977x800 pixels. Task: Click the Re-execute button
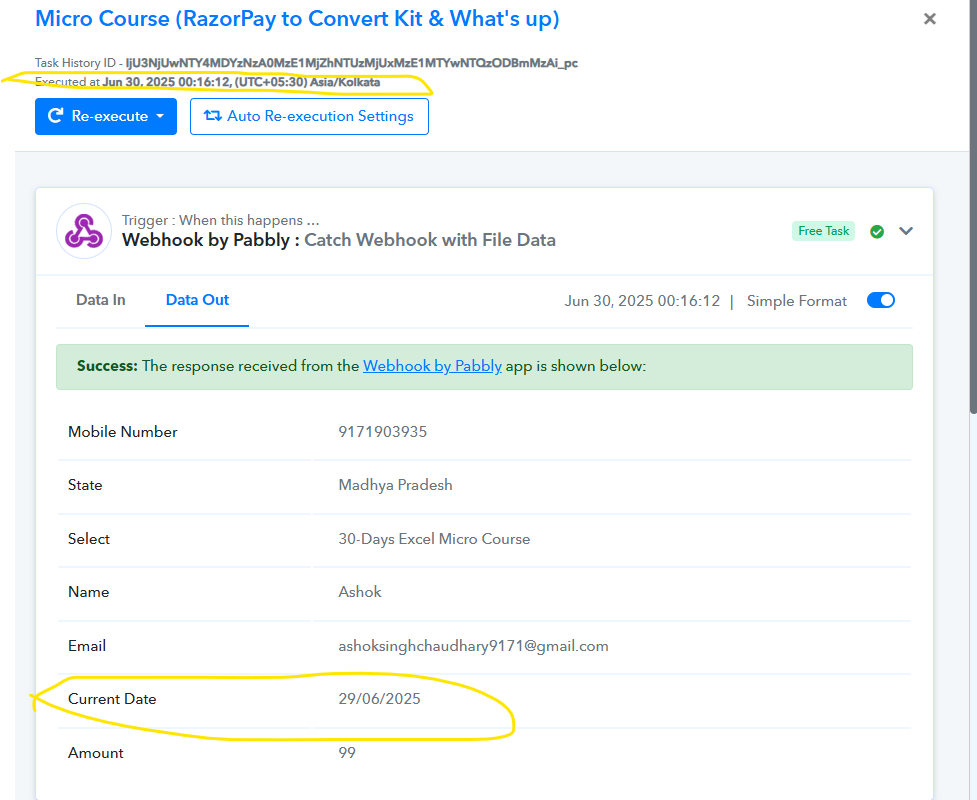(106, 117)
